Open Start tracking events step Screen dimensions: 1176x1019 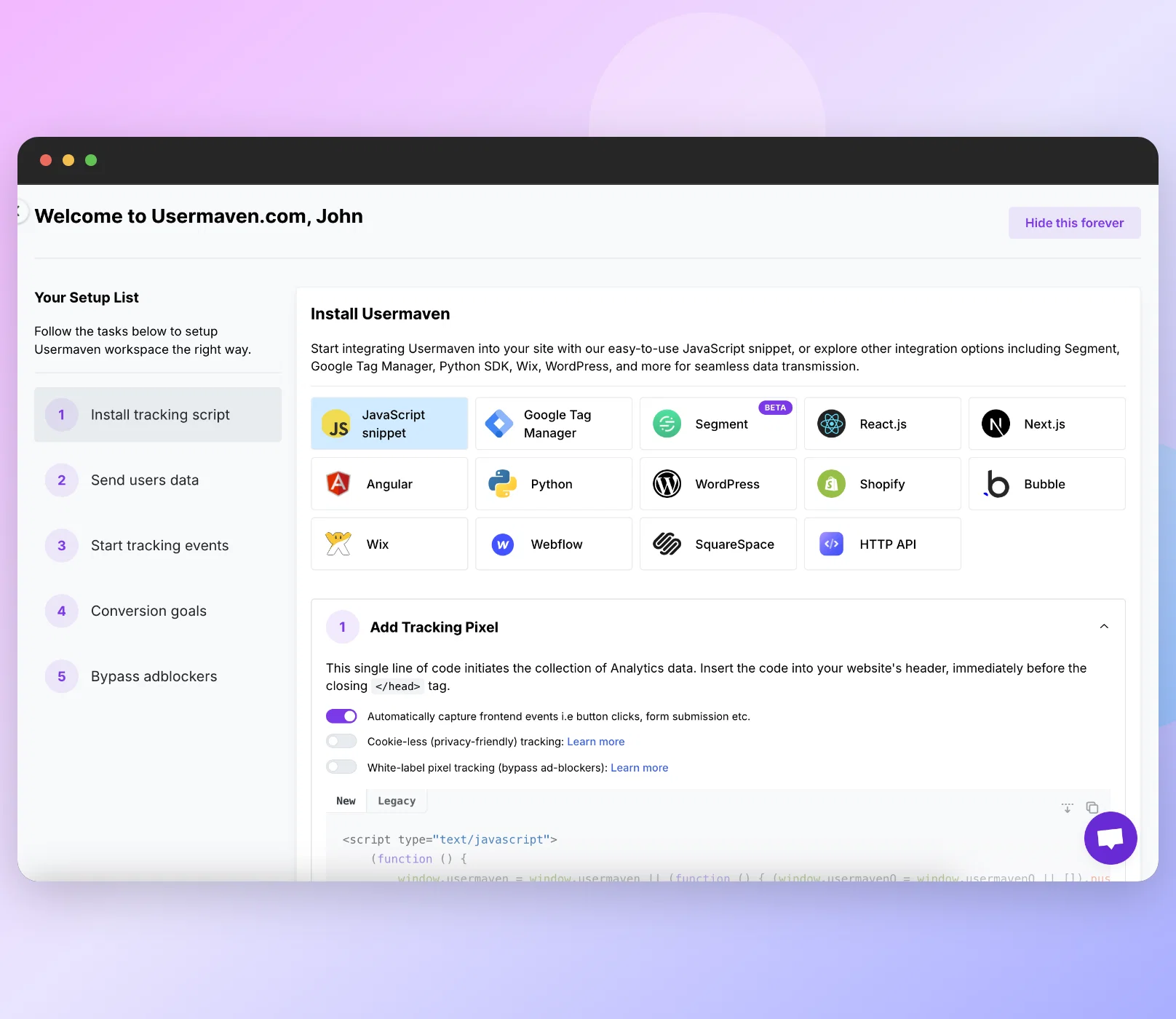point(158,546)
